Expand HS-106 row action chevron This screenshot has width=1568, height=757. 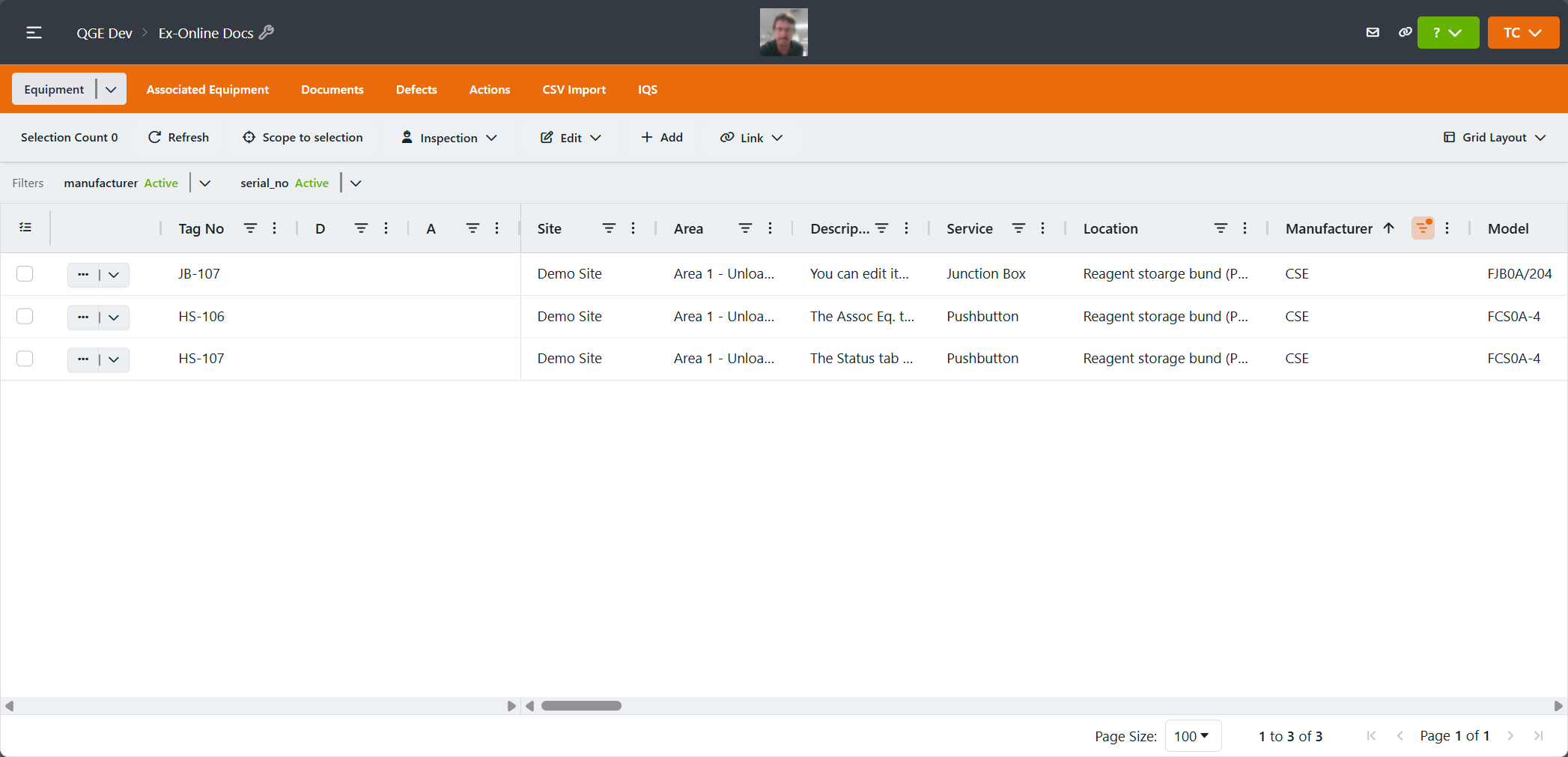[114, 317]
